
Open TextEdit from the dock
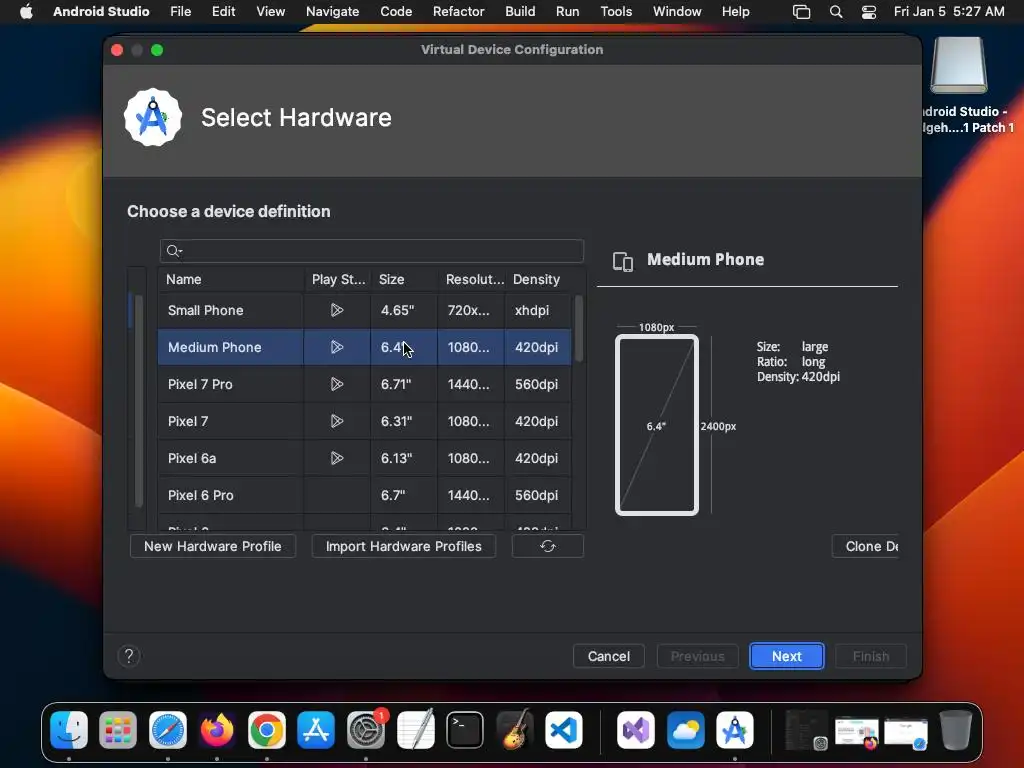tap(415, 729)
